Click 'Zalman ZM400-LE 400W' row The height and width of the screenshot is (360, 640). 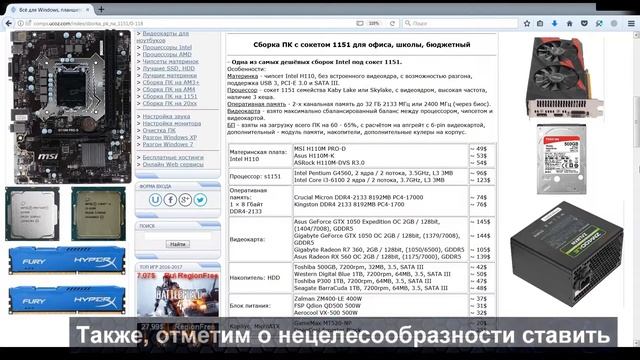pyautogui.click(x=328, y=299)
